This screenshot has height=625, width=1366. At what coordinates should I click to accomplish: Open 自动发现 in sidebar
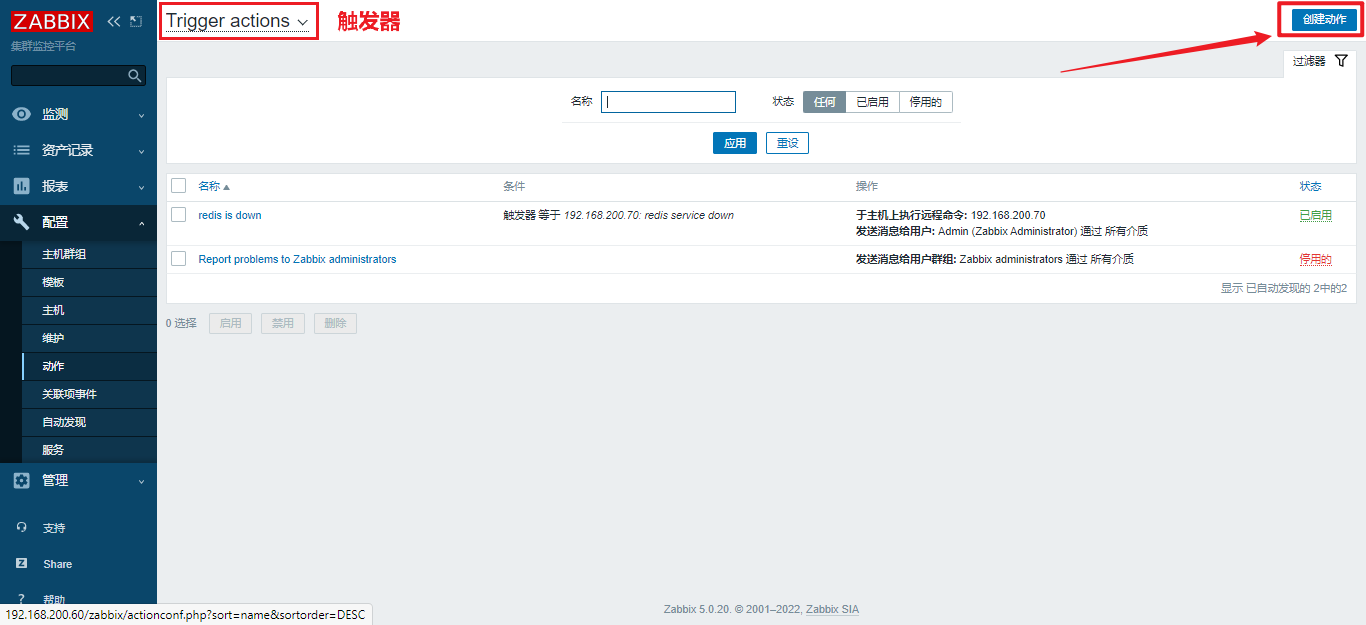[x=89, y=422]
